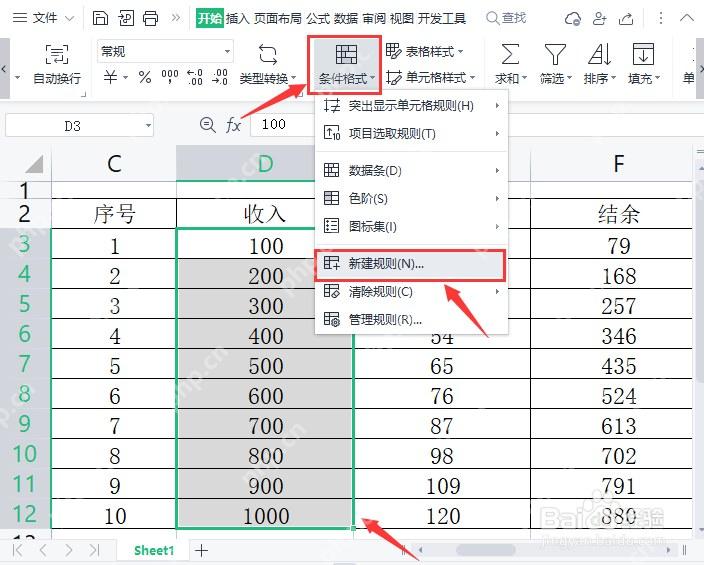Select 管理规则(R)... menu item

[412, 320]
